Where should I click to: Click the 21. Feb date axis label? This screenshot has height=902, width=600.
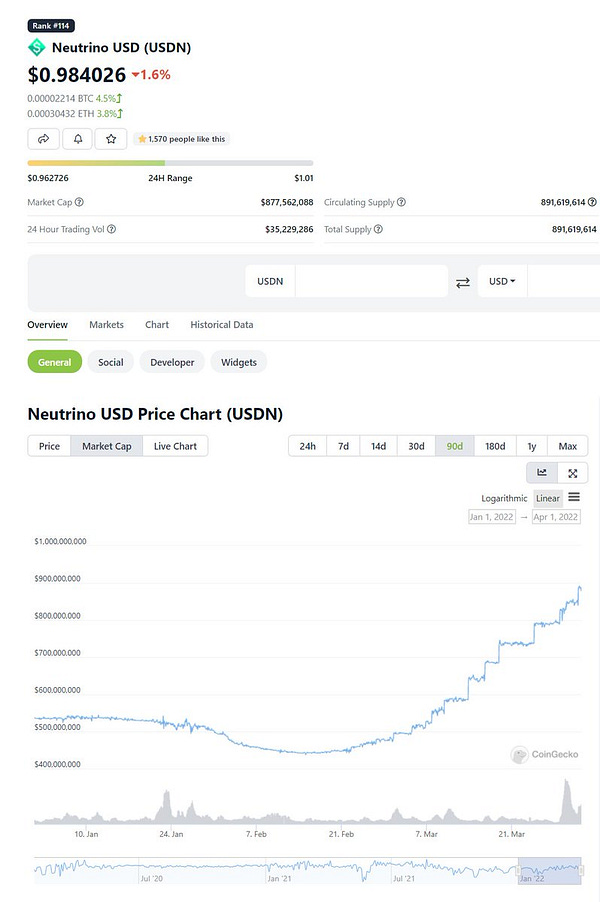[x=341, y=834]
